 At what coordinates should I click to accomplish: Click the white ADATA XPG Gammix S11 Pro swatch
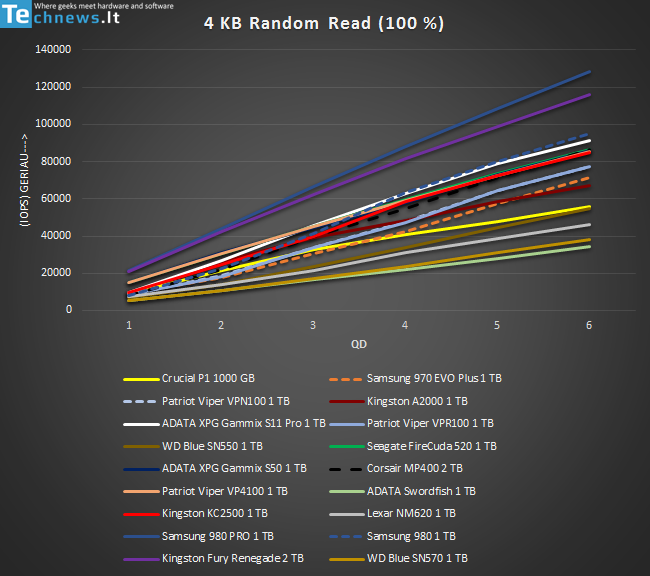click(x=141, y=424)
